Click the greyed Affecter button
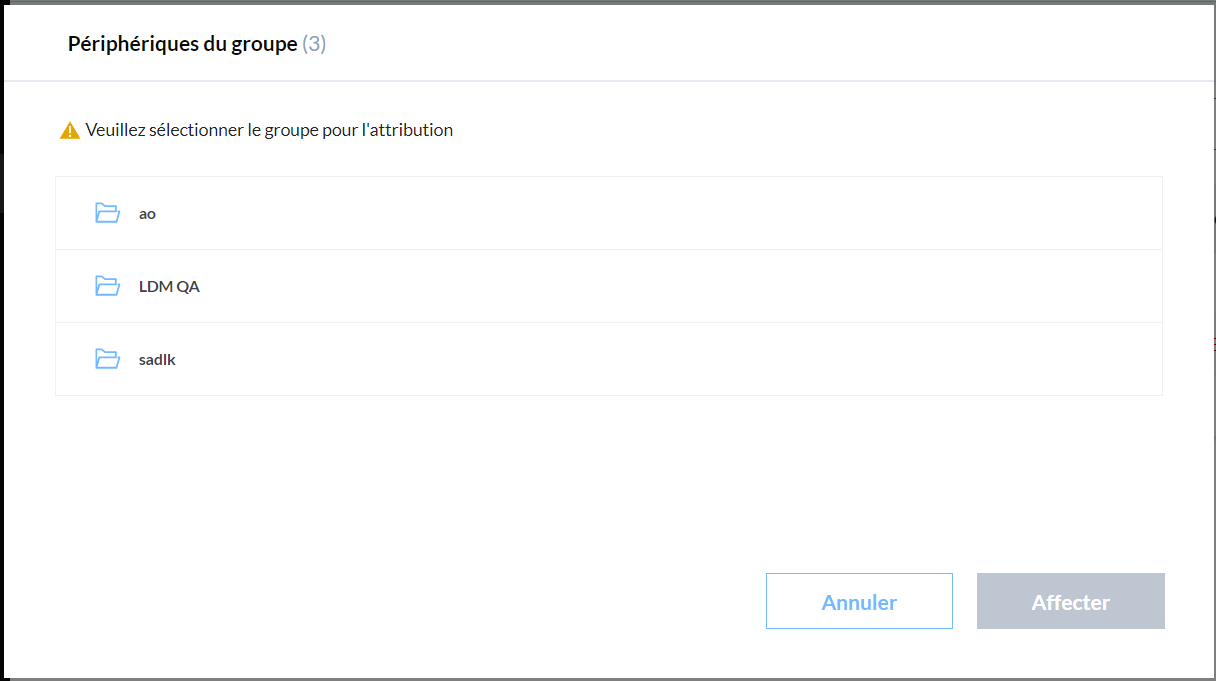The height and width of the screenshot is (681, 1216). (x=1071, y=601)
